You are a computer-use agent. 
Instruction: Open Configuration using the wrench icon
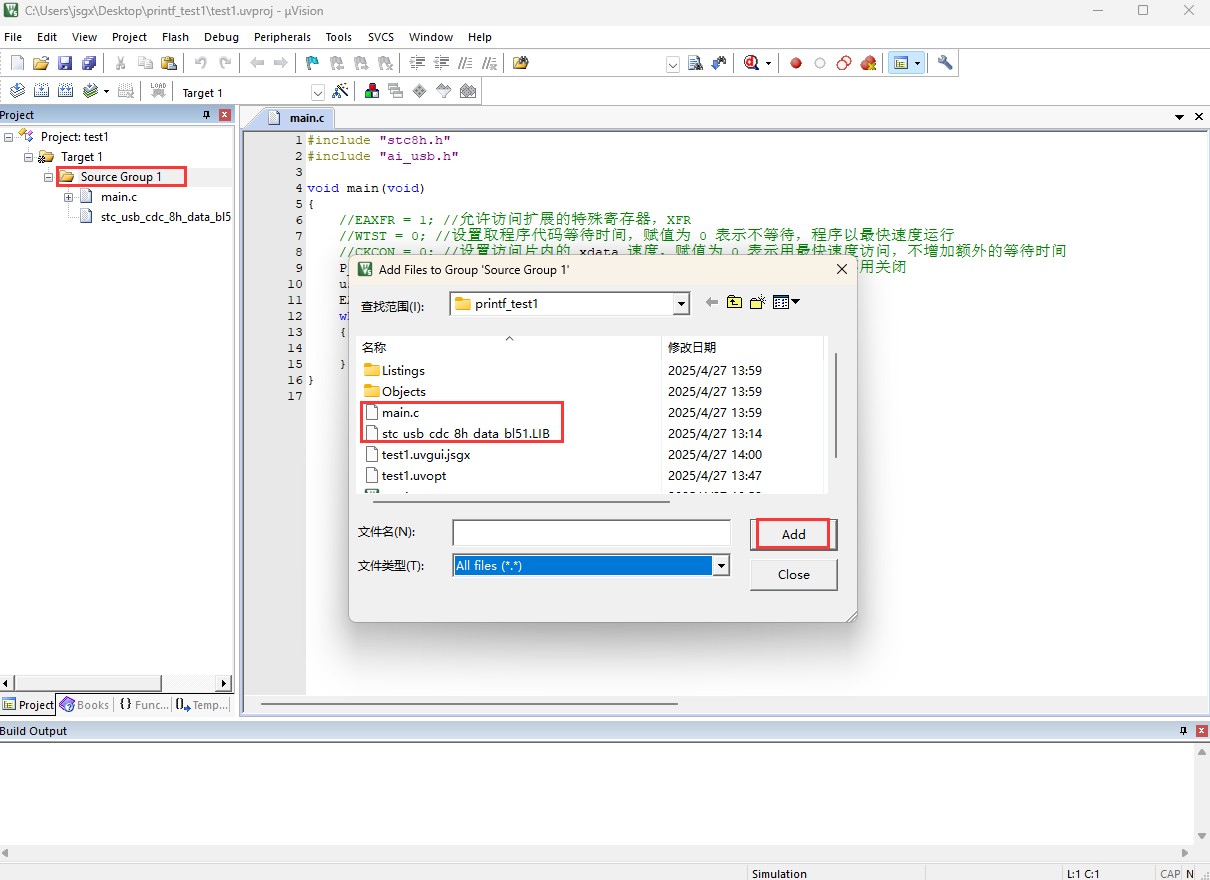click(945, 63)
